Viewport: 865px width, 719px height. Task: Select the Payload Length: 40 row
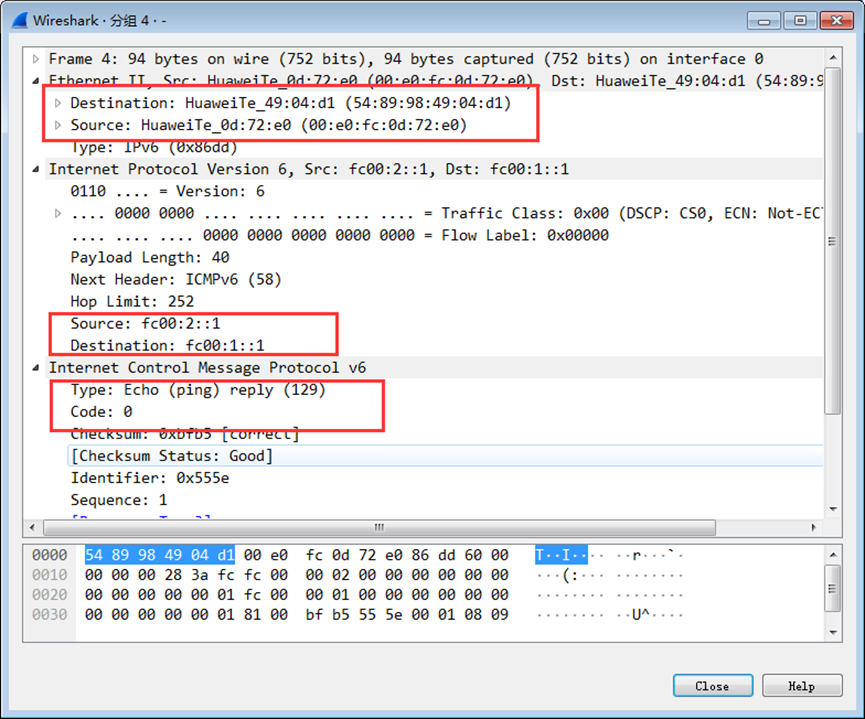tap(150, 258)
